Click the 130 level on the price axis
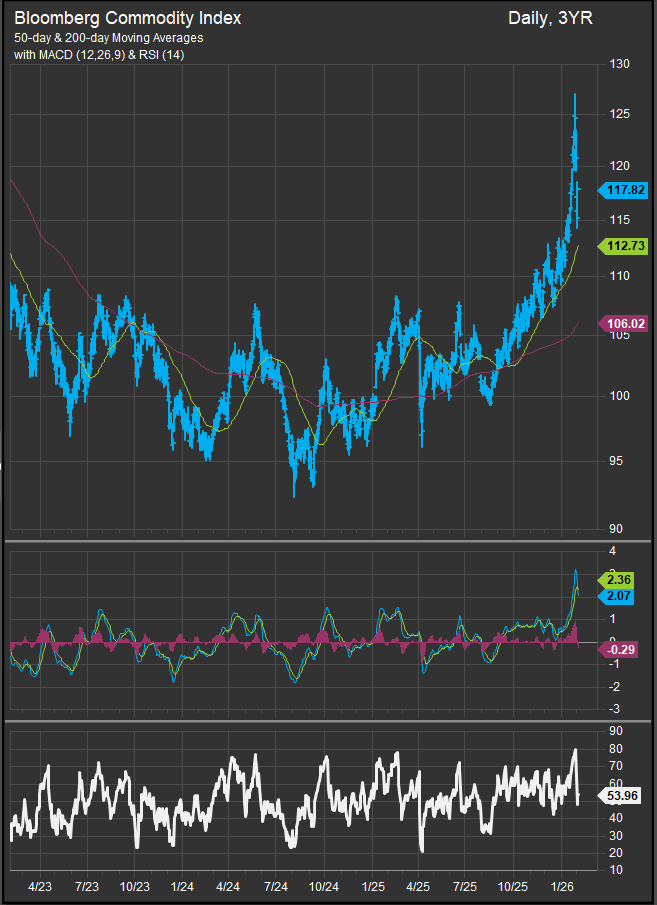 (x=619, y=65)
